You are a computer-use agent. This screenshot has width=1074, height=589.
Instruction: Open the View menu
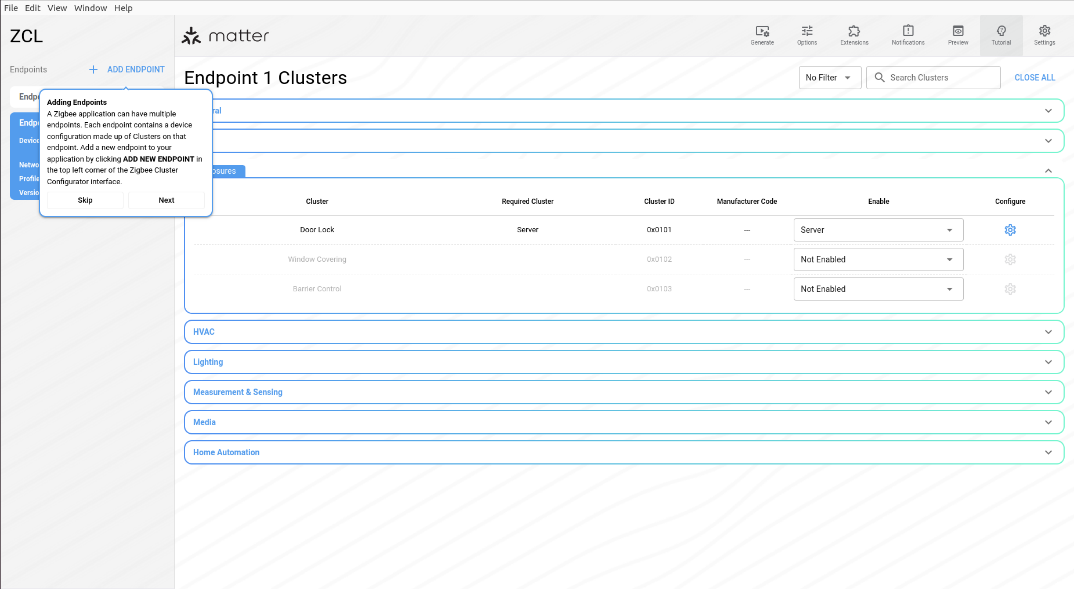[57, 7]
